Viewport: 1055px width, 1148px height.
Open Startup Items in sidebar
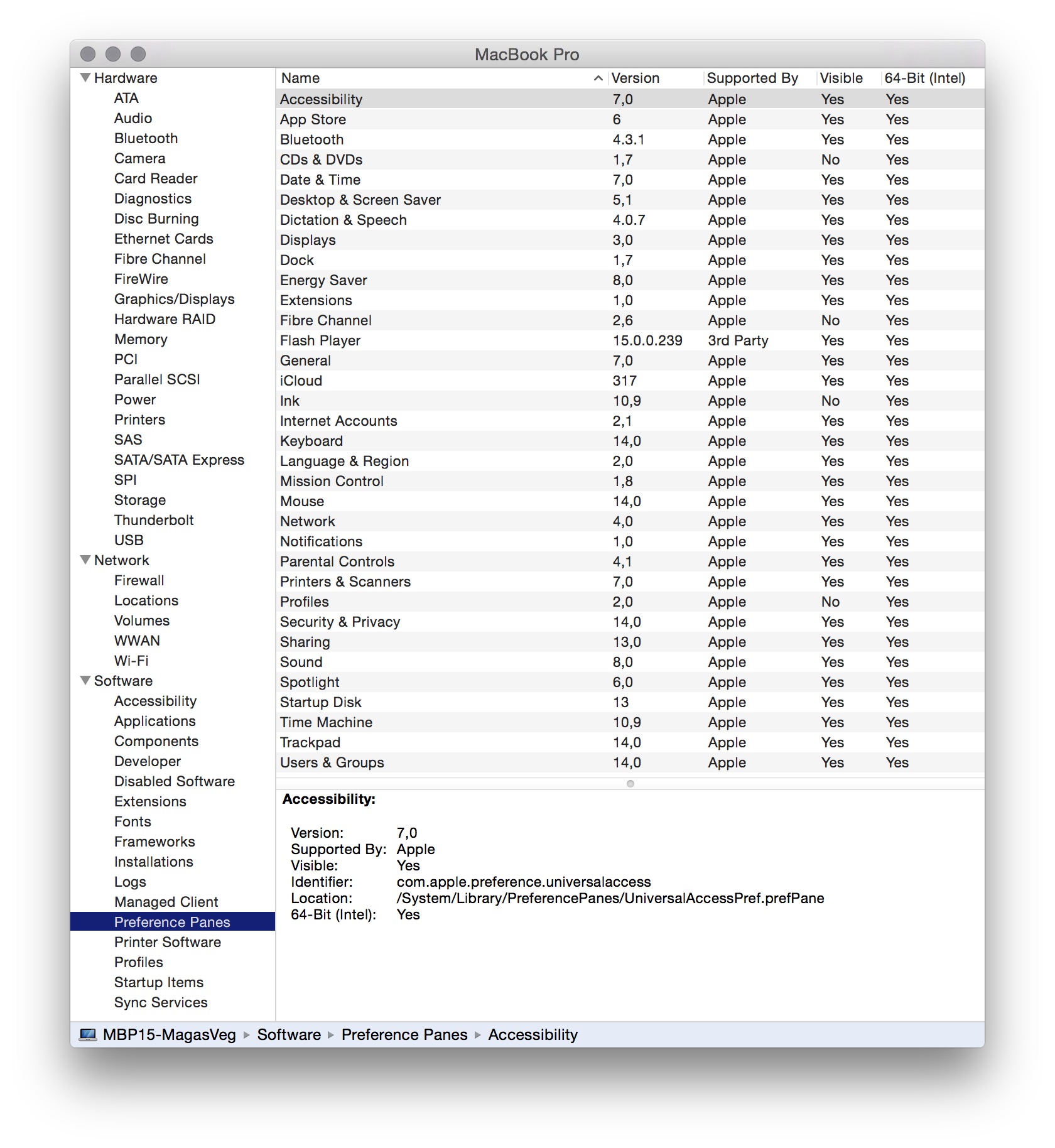click(x=159, y=982)
